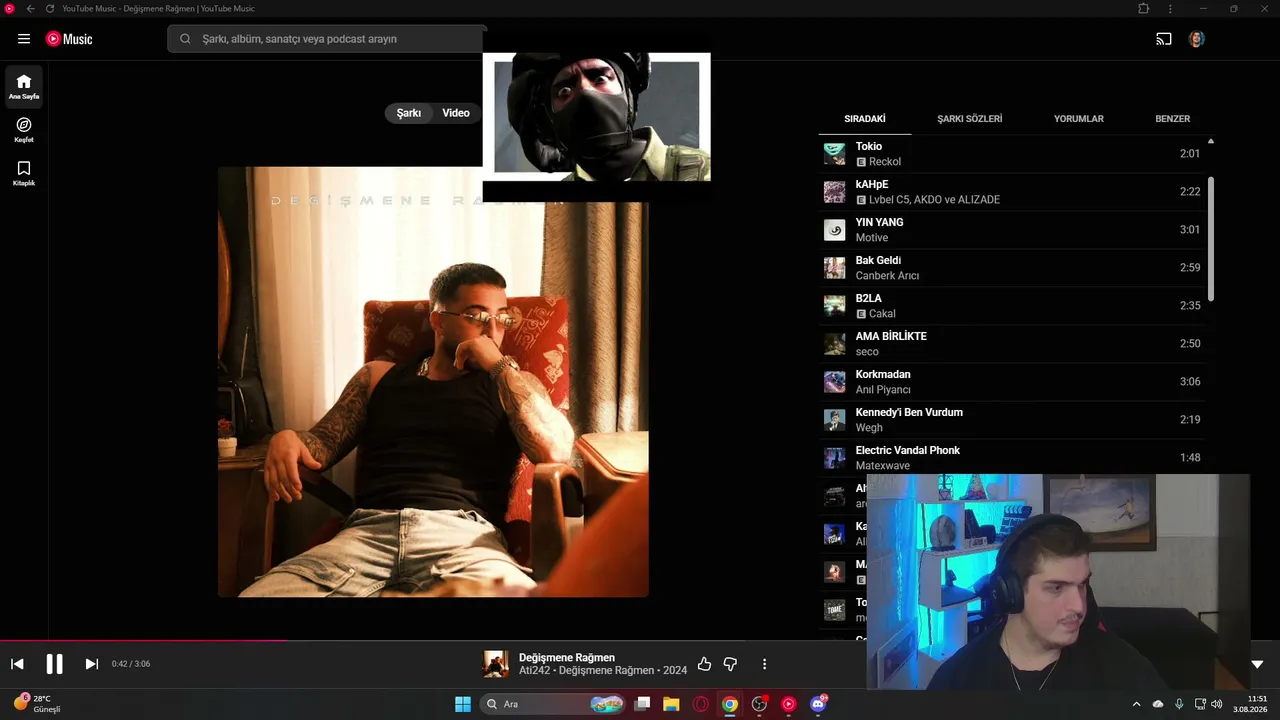Screen dimensions: 1280x720
Task: Open artist link Motive in queue
Action: pyautogui.click(x=872, y=238)
